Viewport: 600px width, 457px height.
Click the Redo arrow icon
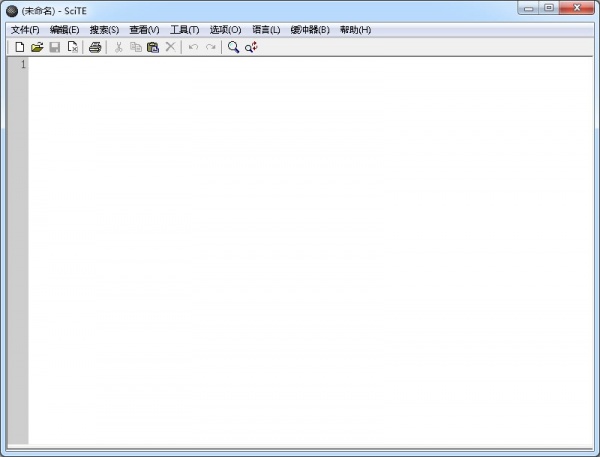click(210, 47)
